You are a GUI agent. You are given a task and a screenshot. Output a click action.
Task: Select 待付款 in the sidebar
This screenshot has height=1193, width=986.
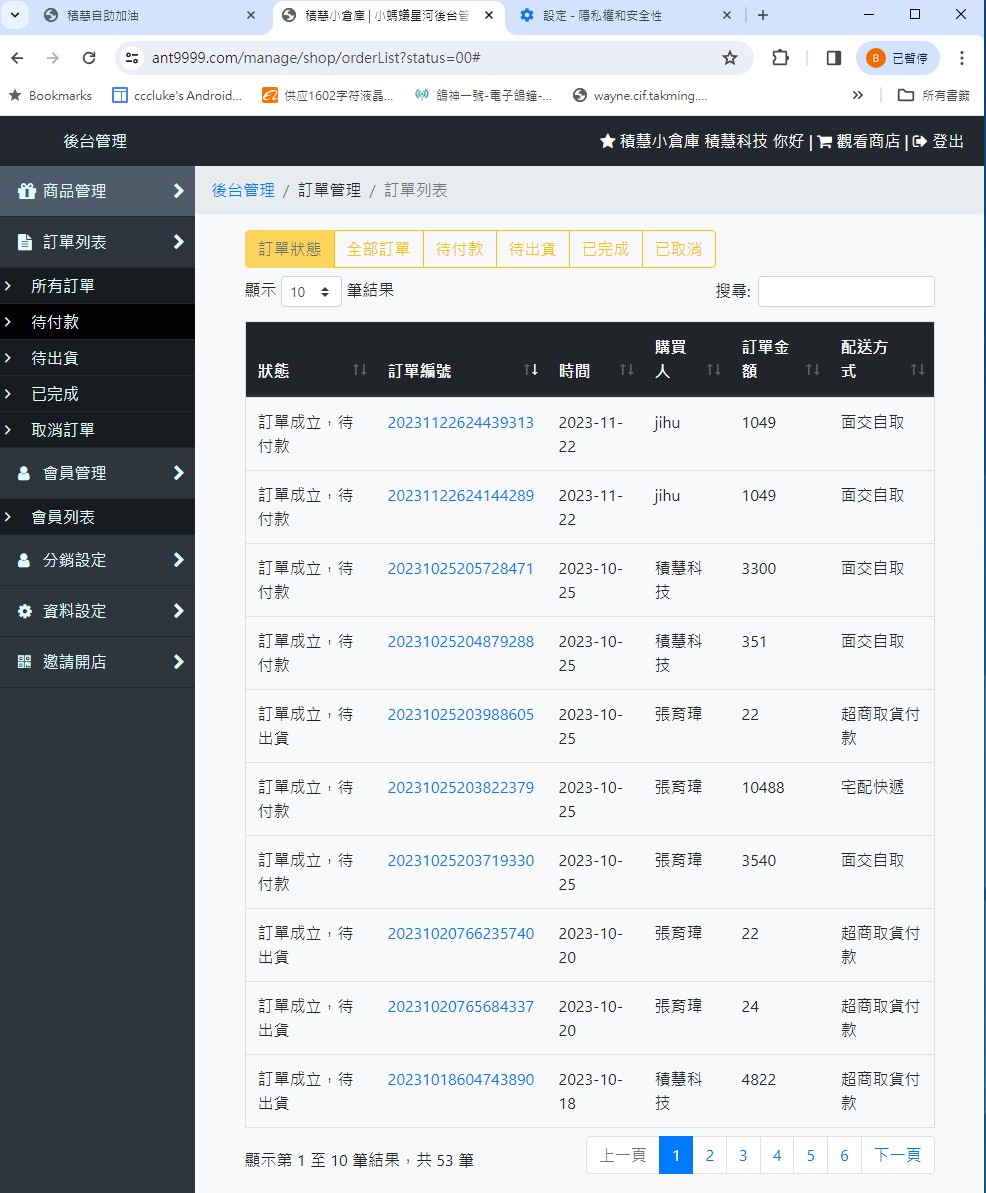97,322
